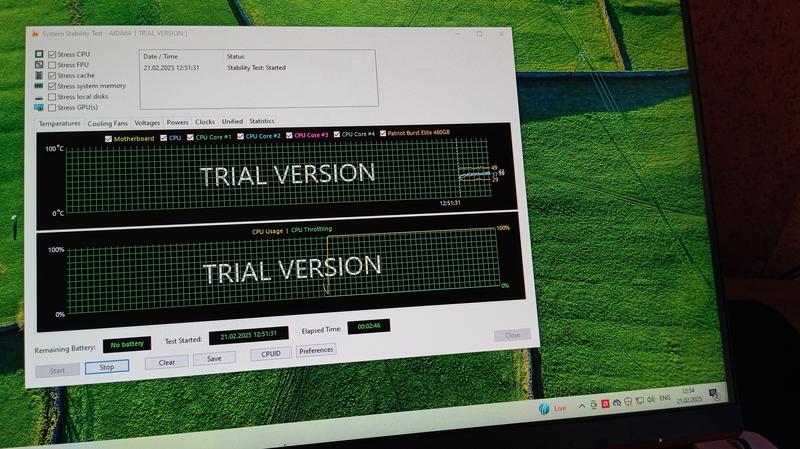Click the Date / Time column header

click(x=161, y=56)
